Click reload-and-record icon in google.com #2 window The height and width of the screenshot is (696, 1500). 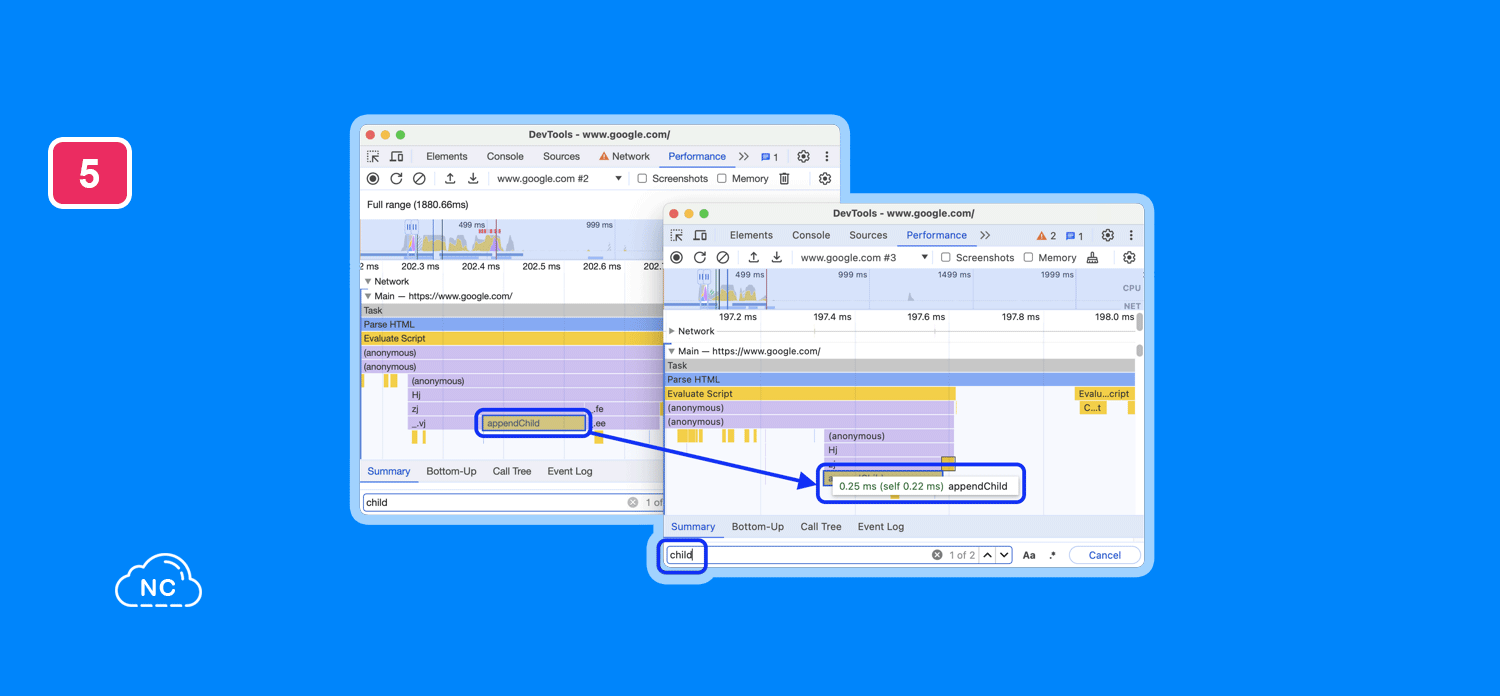point(396,179)
